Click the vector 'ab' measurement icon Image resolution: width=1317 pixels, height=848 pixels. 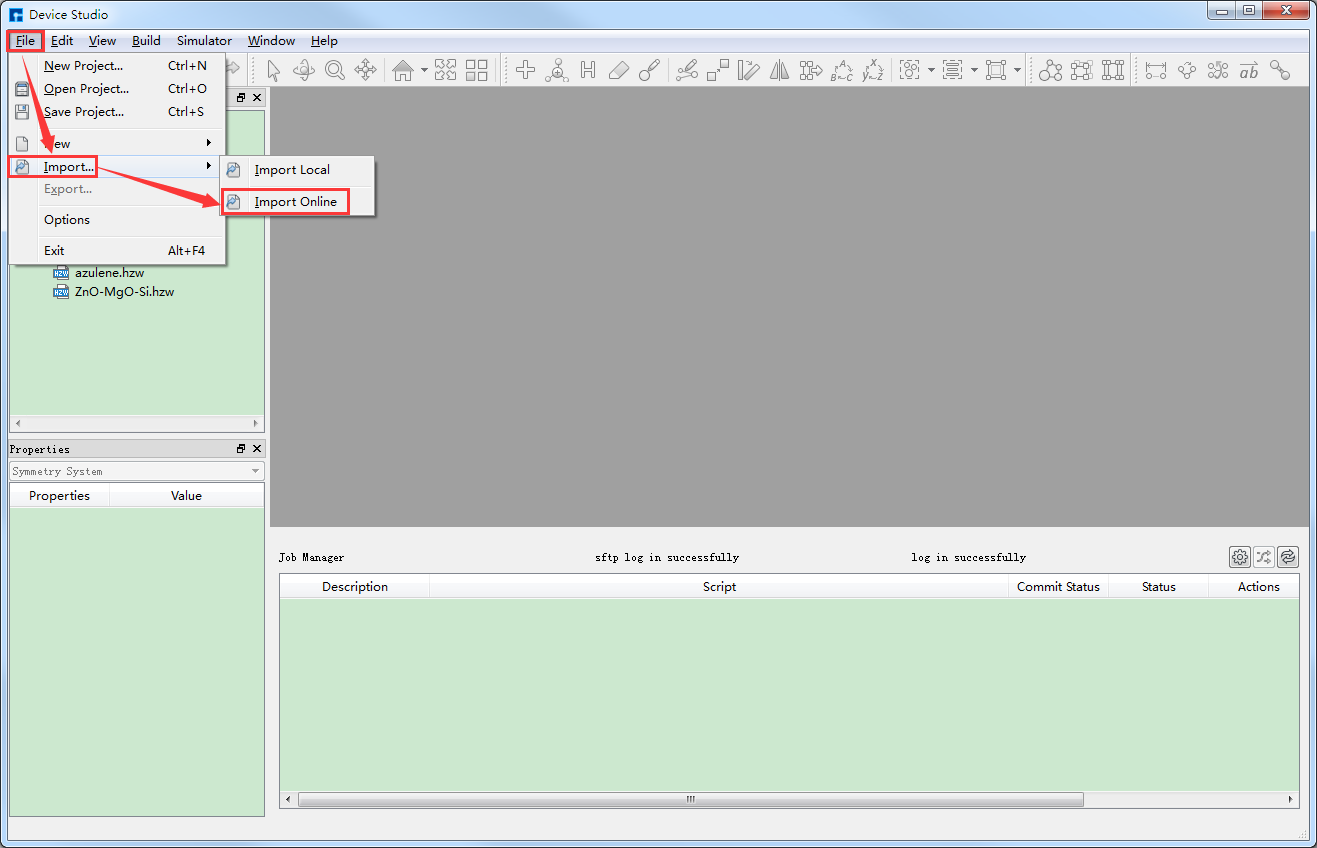[x=1249, y=70]
